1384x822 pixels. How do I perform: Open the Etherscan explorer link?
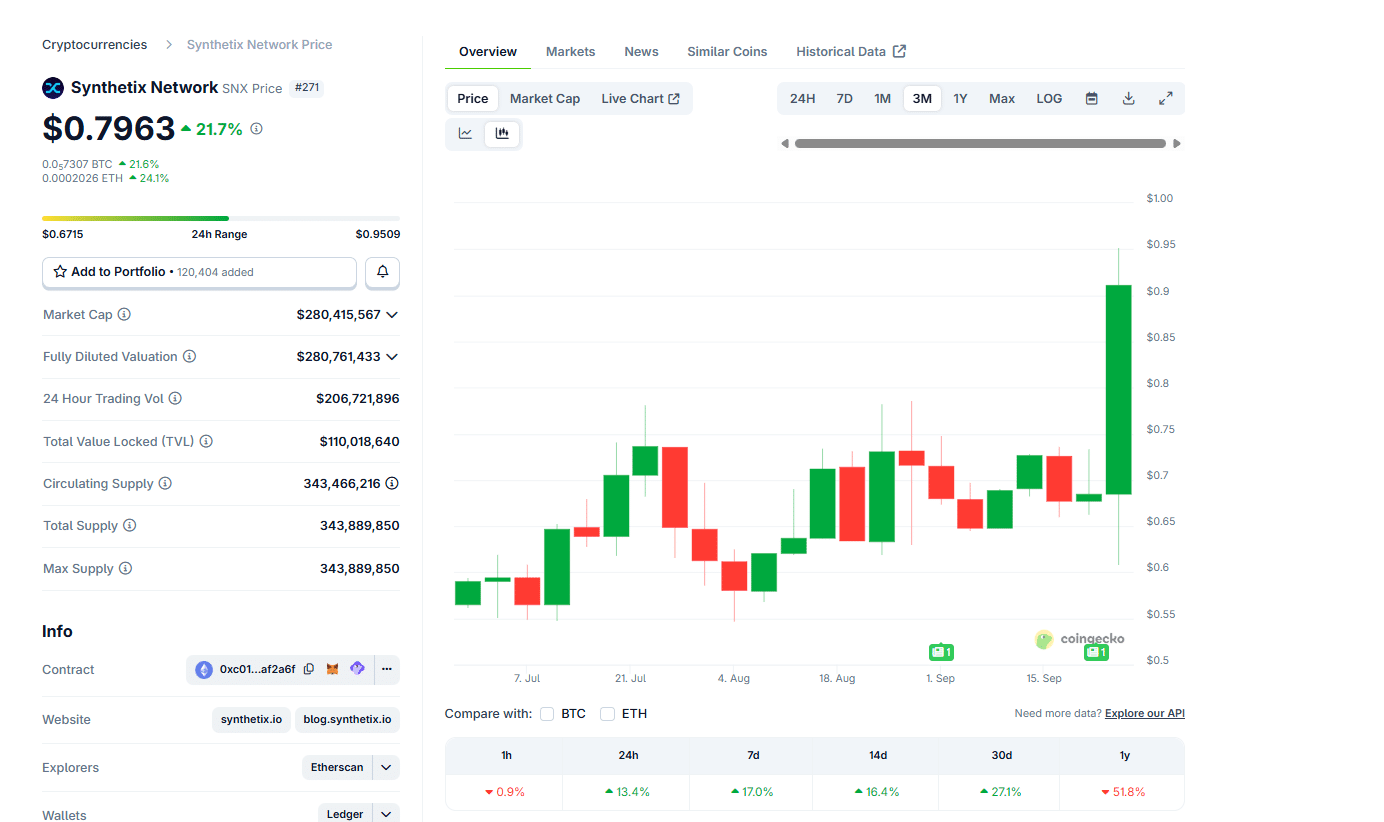[x=337, y=767]
